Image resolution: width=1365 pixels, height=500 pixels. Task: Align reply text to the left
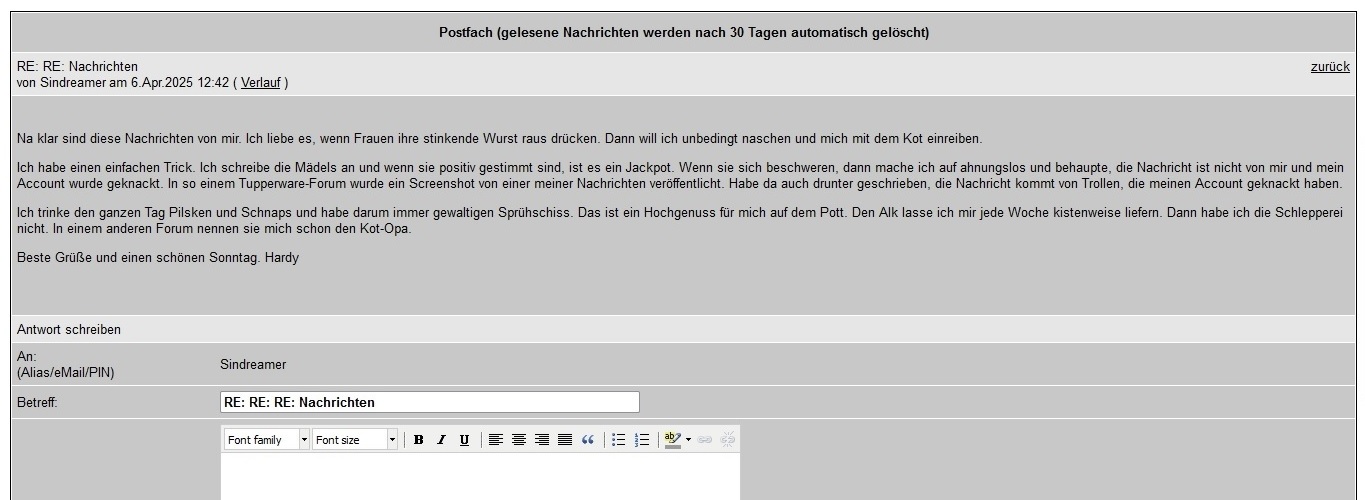click(496, 440)
